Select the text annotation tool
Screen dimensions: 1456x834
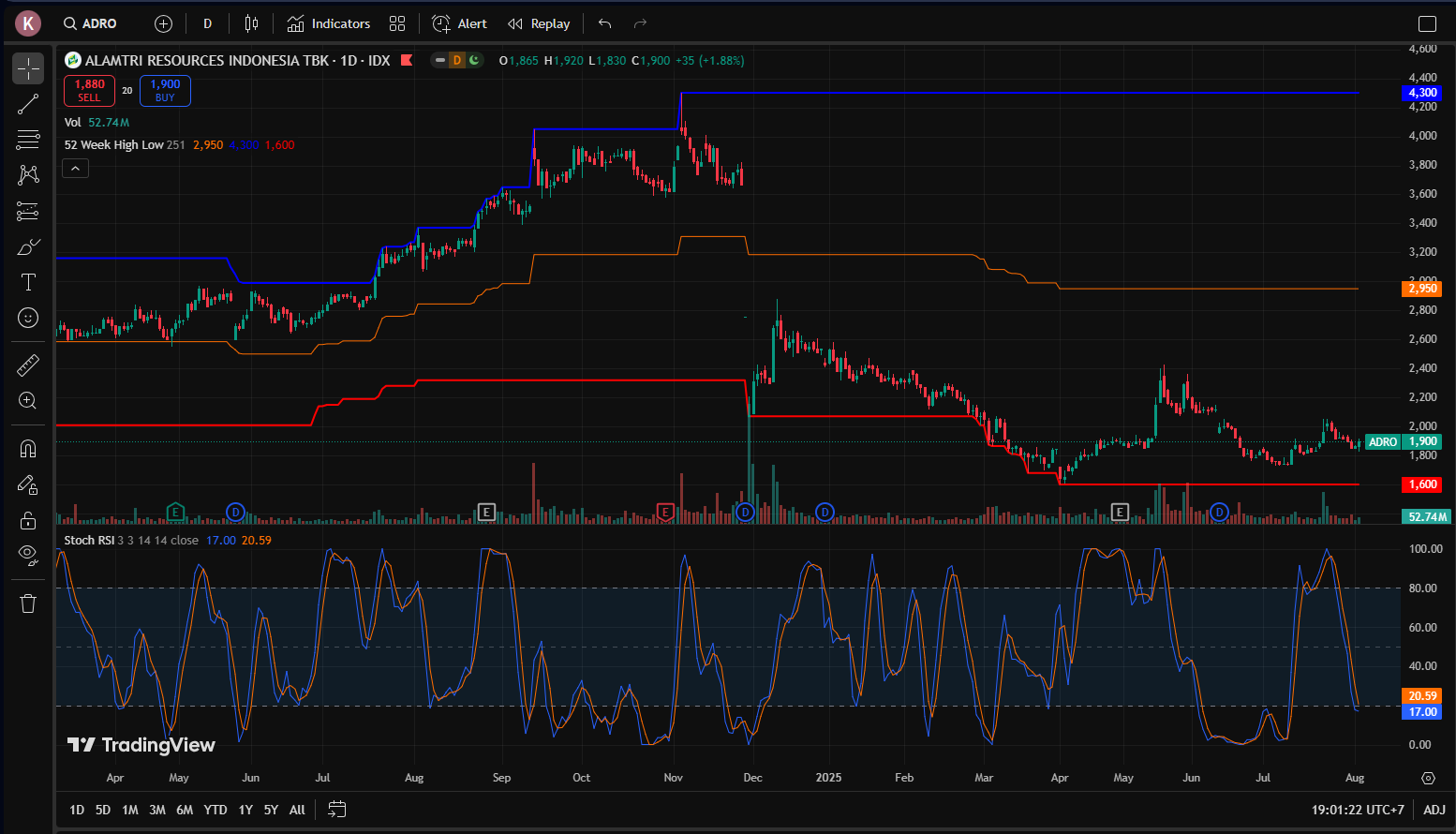(28, 282)
